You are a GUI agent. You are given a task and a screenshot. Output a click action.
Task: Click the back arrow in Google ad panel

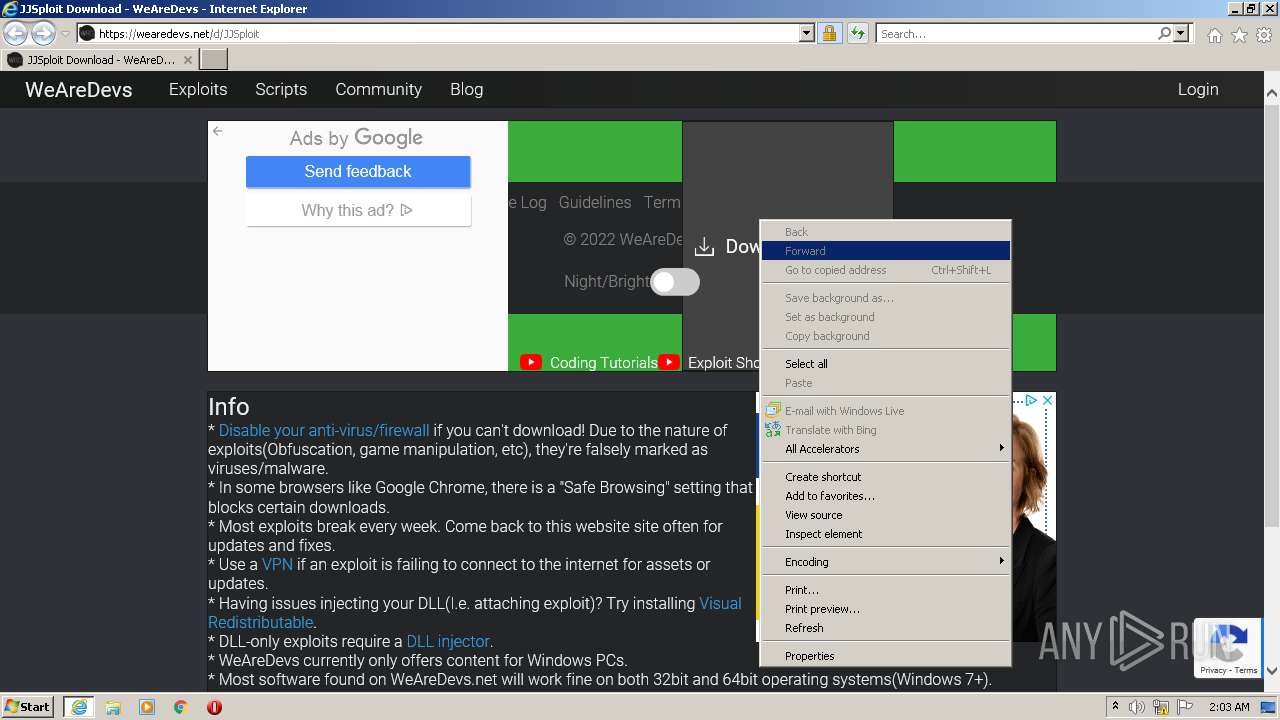tap(218, 131)
